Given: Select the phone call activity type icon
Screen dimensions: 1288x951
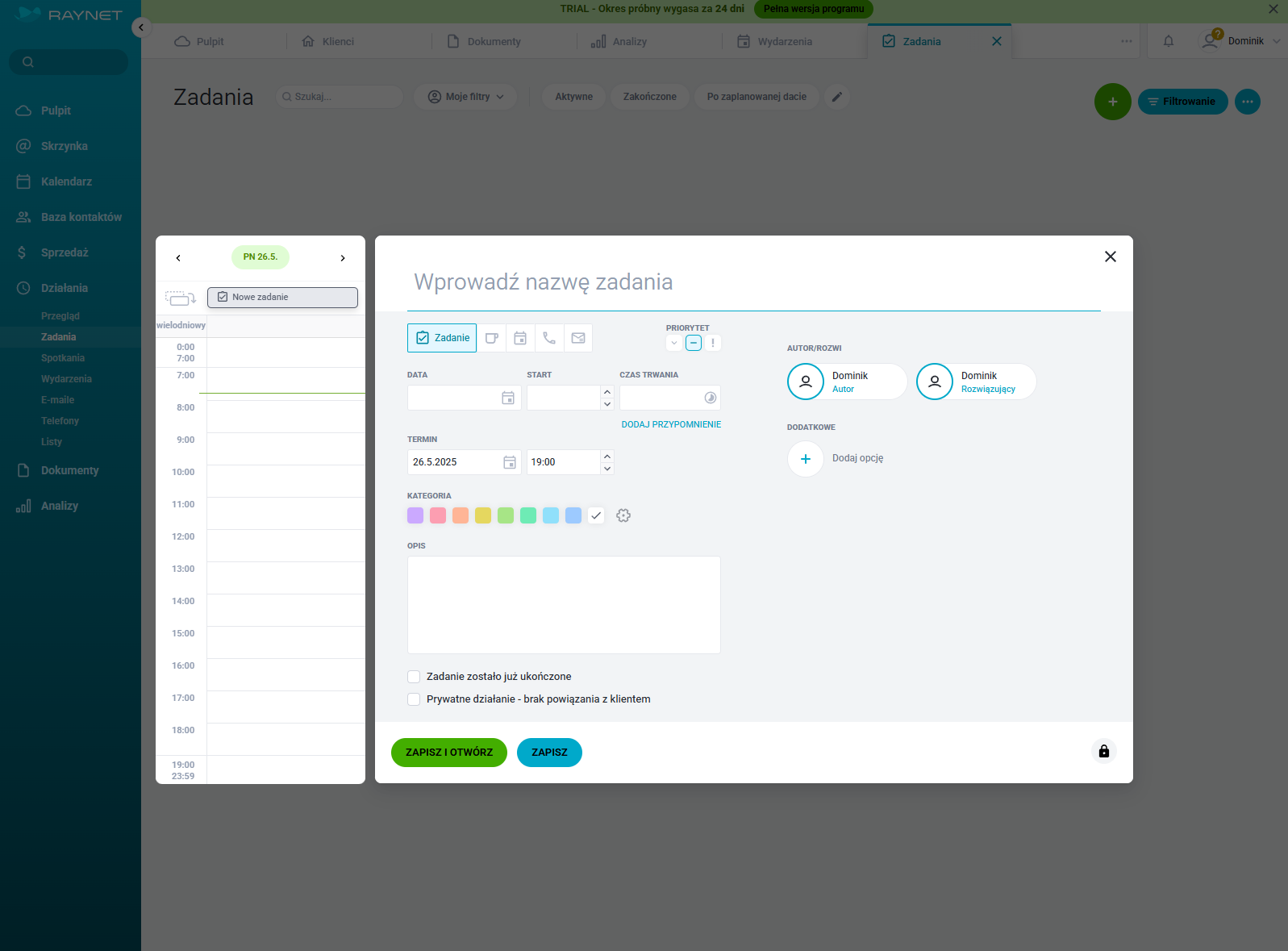Looking at the screenshot, I should (549, 338).
